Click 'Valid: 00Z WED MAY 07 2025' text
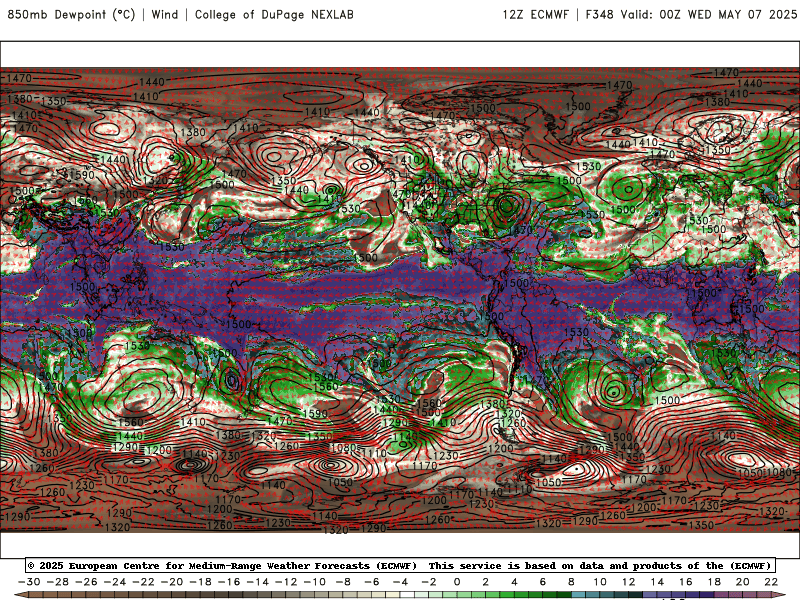 coord(709,14)
